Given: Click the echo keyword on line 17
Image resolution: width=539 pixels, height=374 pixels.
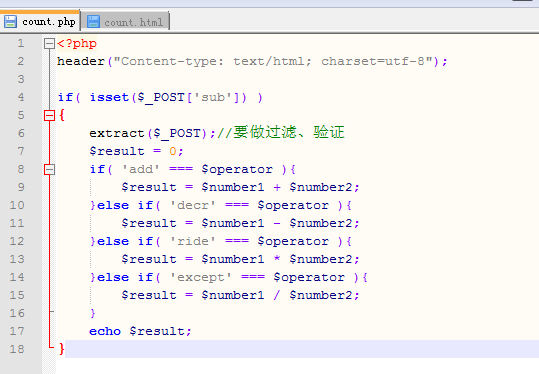Looking at the screenshot, I should 105,331.
